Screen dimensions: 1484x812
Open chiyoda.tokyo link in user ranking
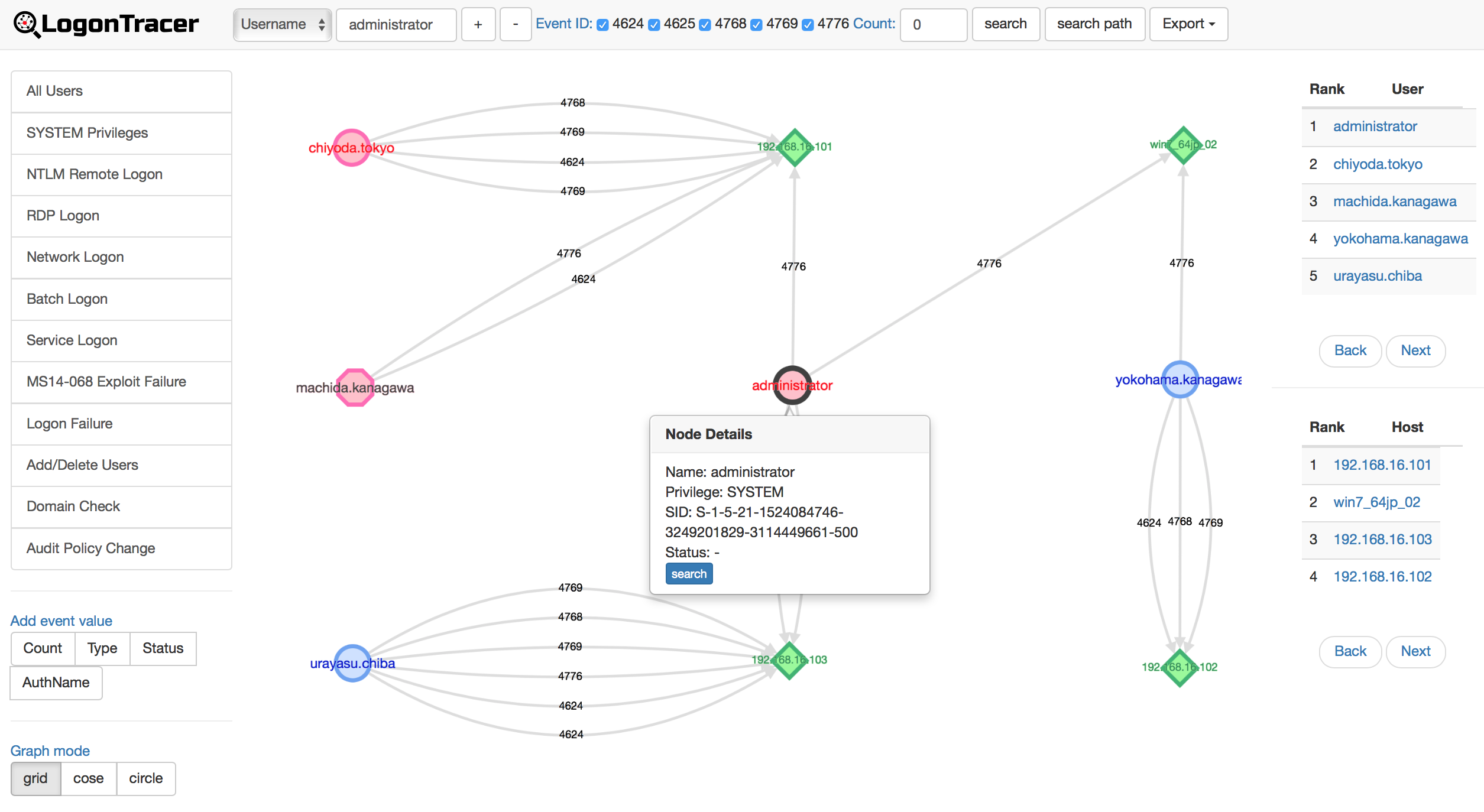pos(1377,164)
